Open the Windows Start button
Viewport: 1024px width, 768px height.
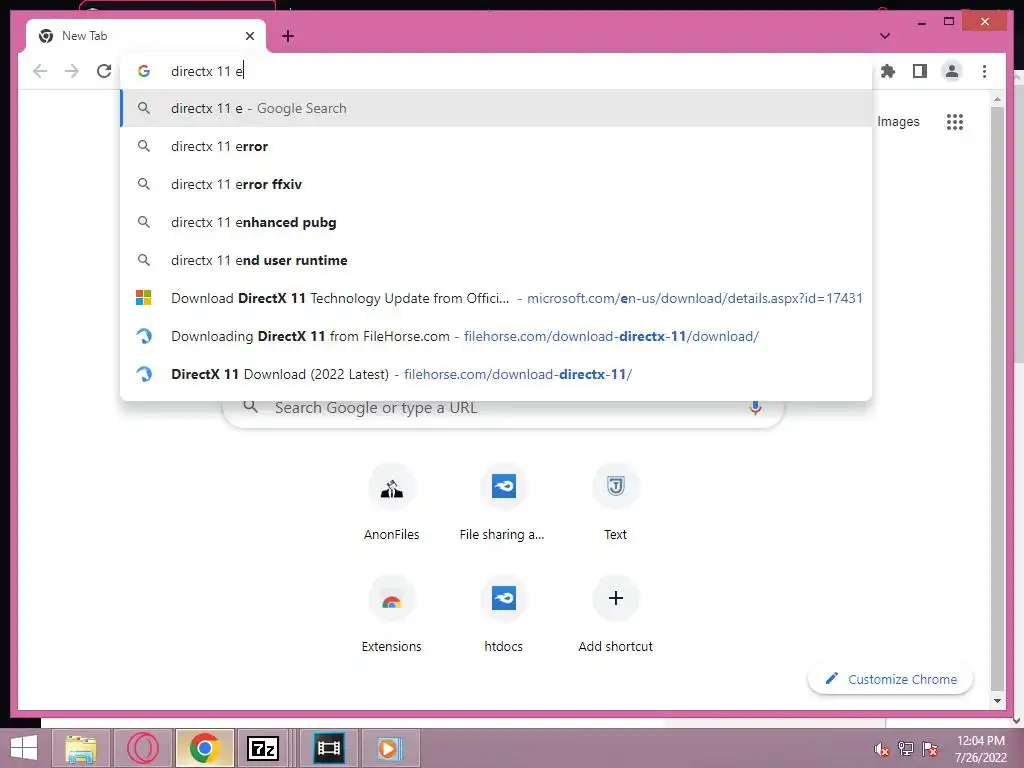coord(24,748)
